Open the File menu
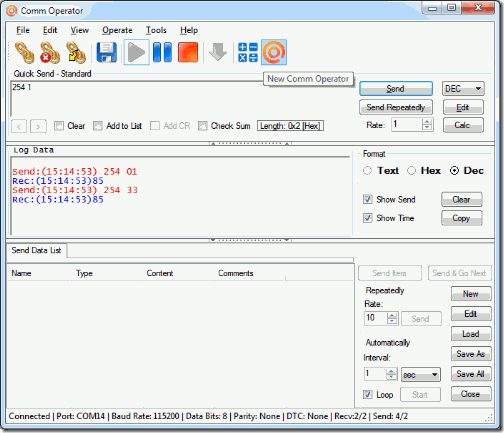Screen dimensions: 504x433 [x=23, y=30]
